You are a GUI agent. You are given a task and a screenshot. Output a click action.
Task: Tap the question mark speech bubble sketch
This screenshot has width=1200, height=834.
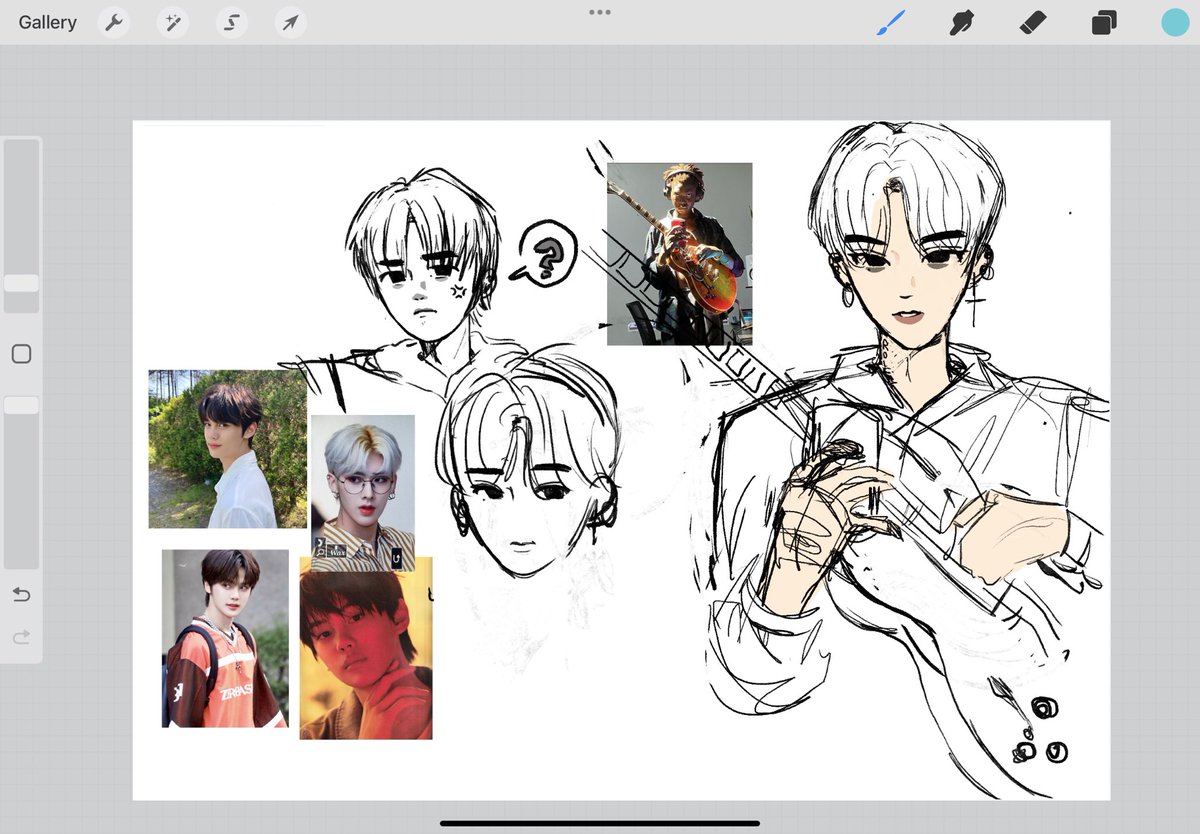pos(545,255)
